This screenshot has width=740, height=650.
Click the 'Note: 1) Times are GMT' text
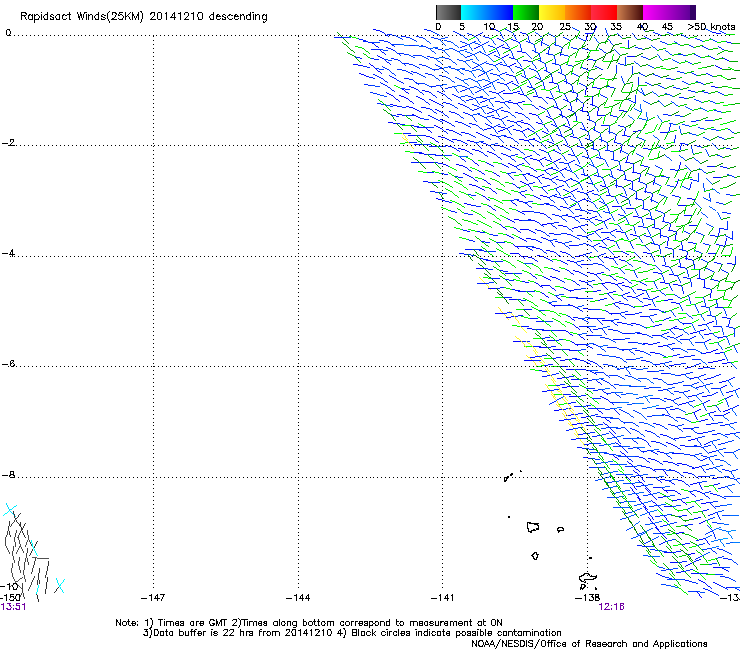[x=173, y=623]
